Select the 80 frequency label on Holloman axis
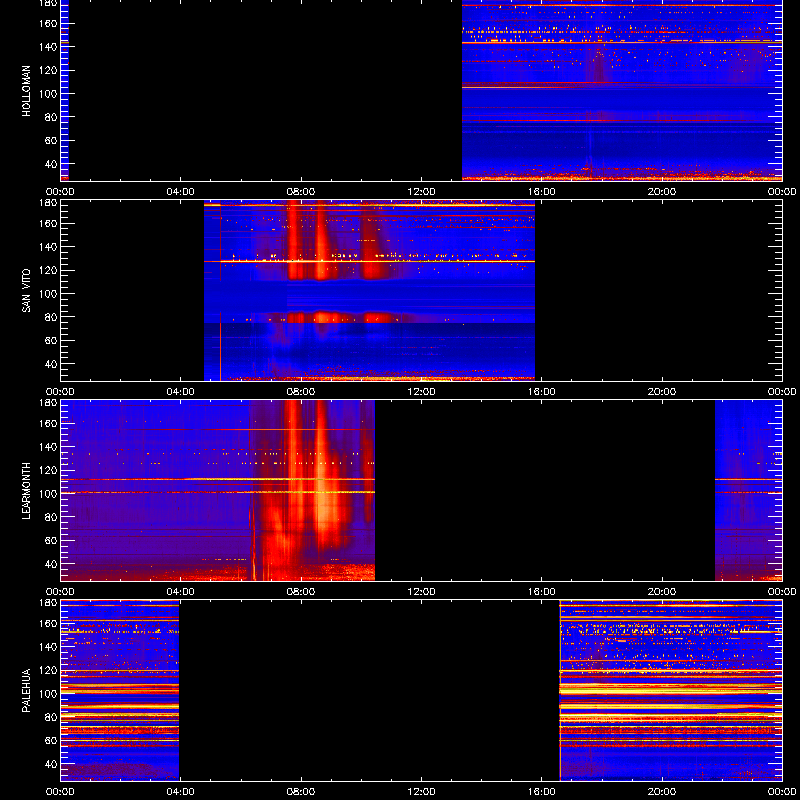The image size is (800, 800). coord(52,117)
